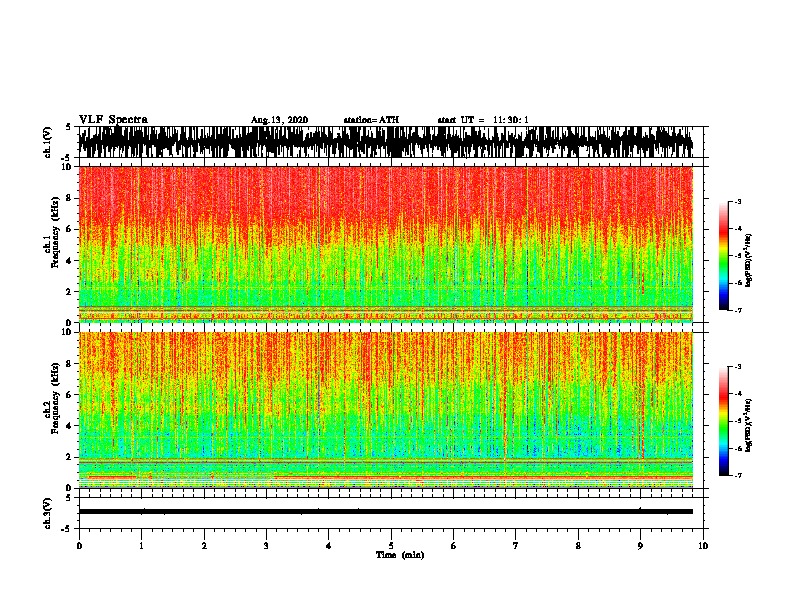Click the ch.1 "Frequency (kHz)" axis label
The image size is (792, 612).
pos(55,232)
